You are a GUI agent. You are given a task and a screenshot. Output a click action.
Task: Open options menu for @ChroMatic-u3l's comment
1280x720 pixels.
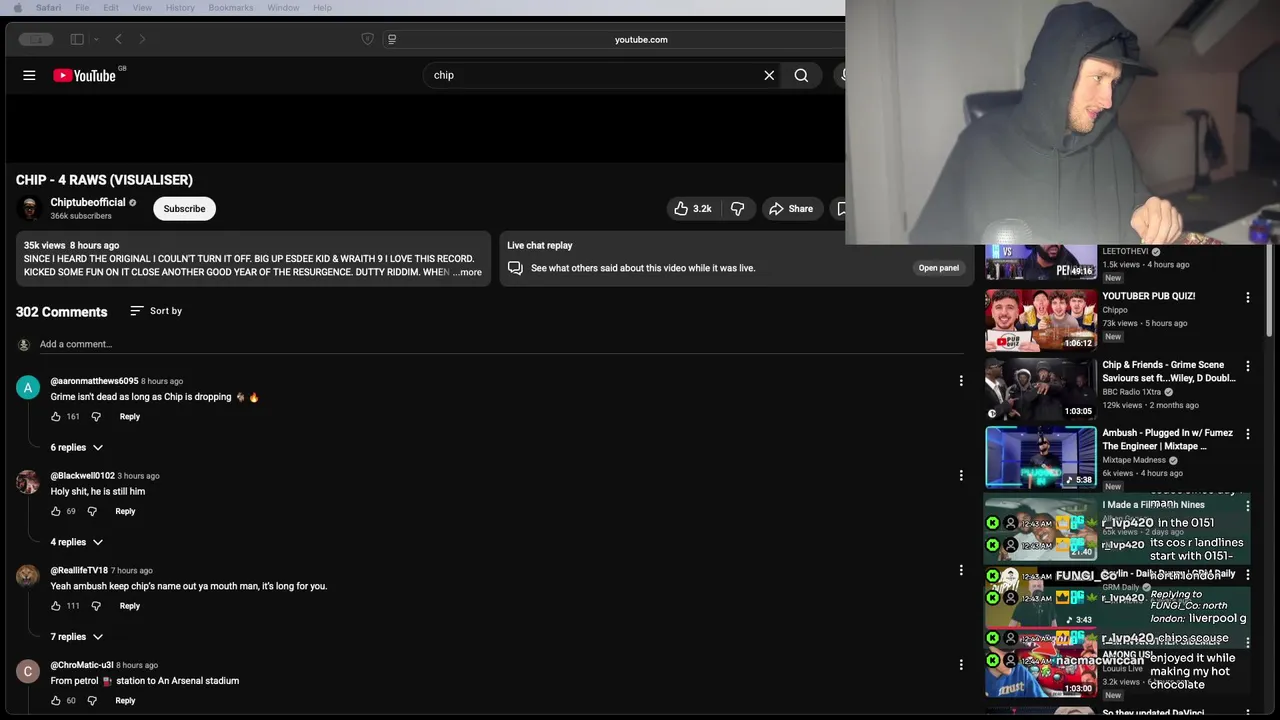pos(961,665)
